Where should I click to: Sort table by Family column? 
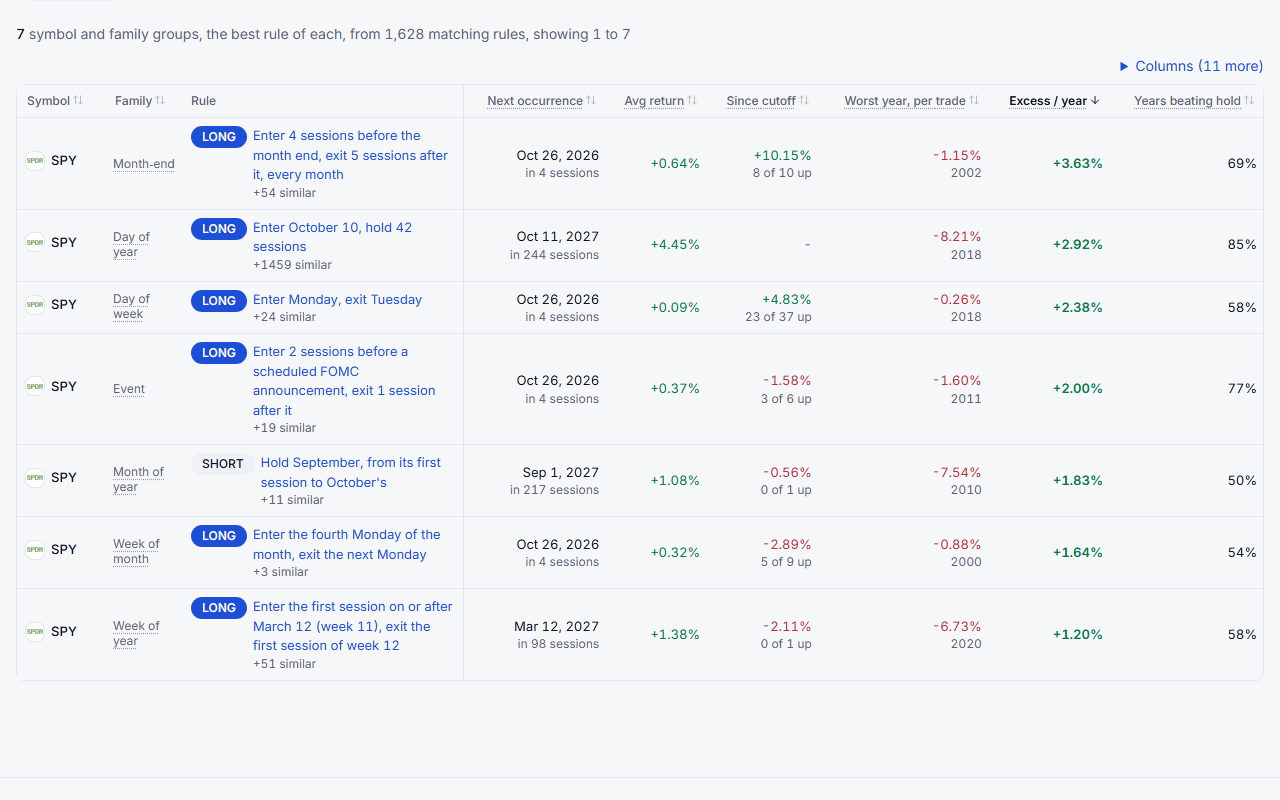pos(140,101)
